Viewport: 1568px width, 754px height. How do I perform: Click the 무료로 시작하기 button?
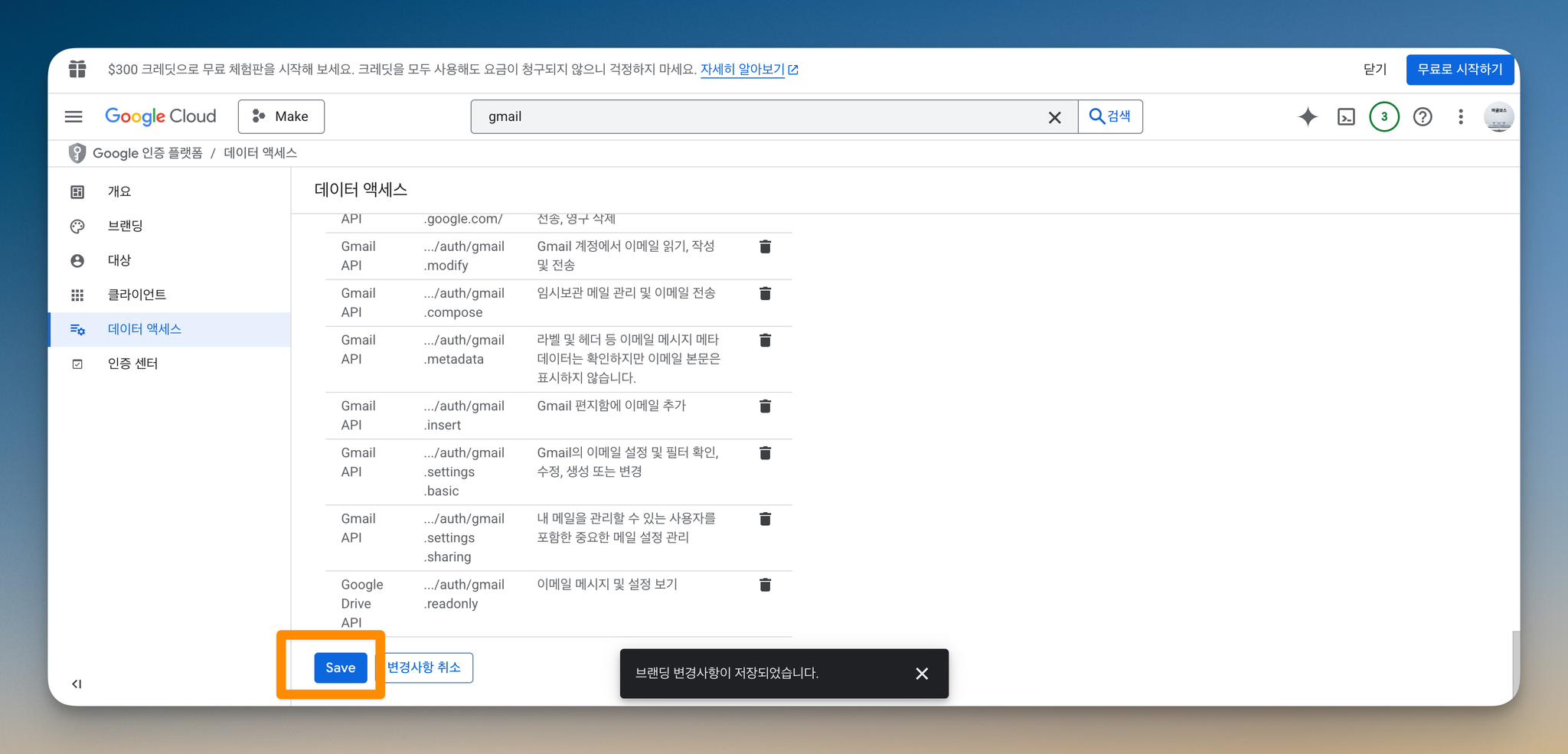tap(1460, 70)
